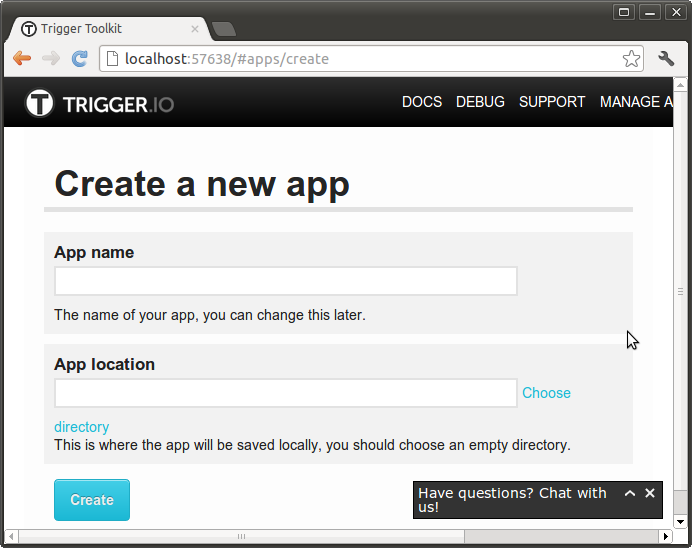
Task: Click the window maximize button
Action: click(x=624, y=12)
